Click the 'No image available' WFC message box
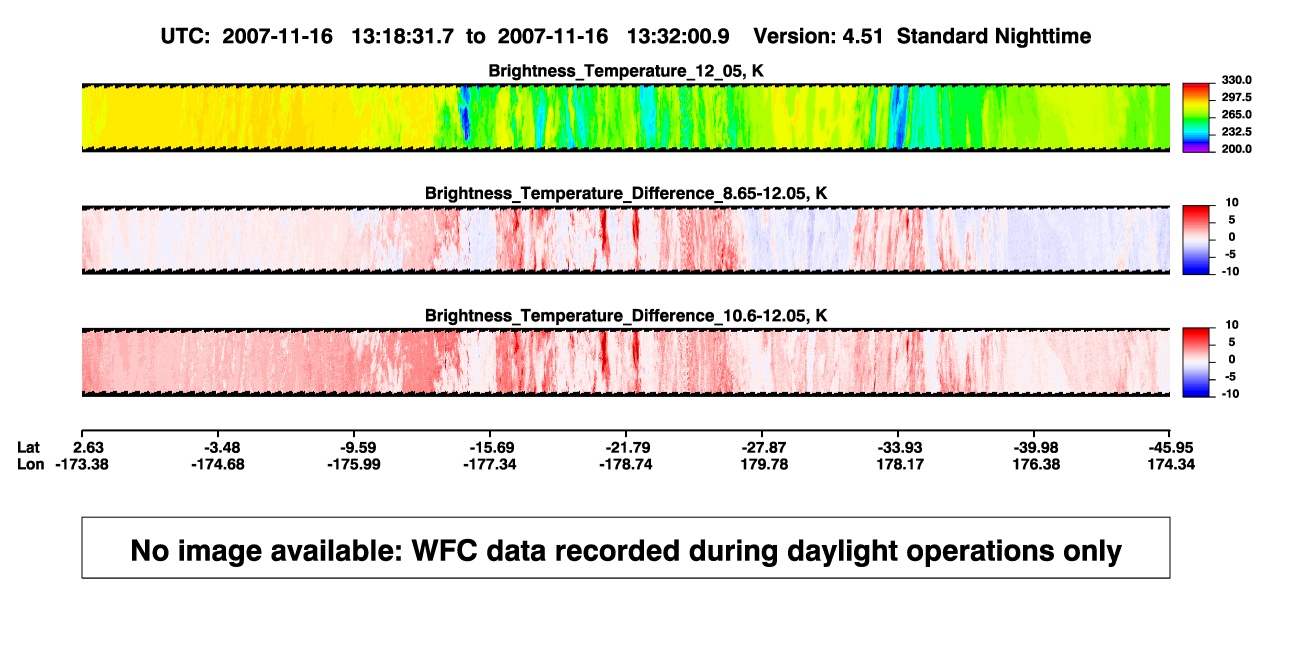This screenshot has width=1300, height=667. [626, 547]
